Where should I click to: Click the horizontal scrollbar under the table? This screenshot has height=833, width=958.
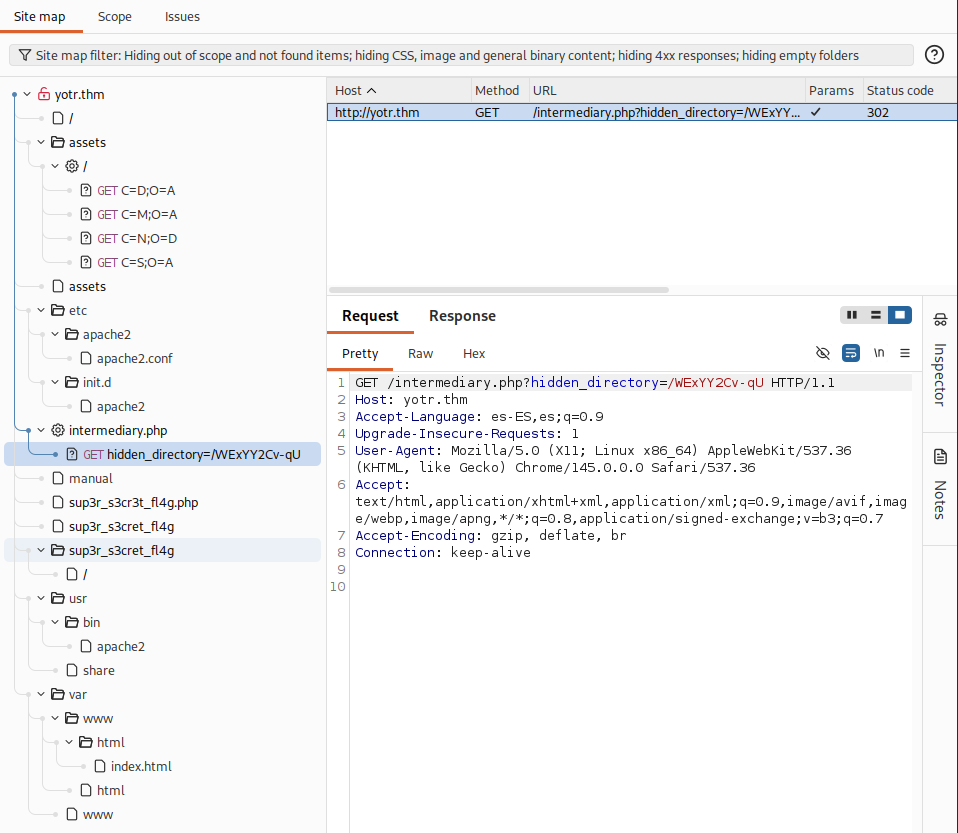point(499,290)
